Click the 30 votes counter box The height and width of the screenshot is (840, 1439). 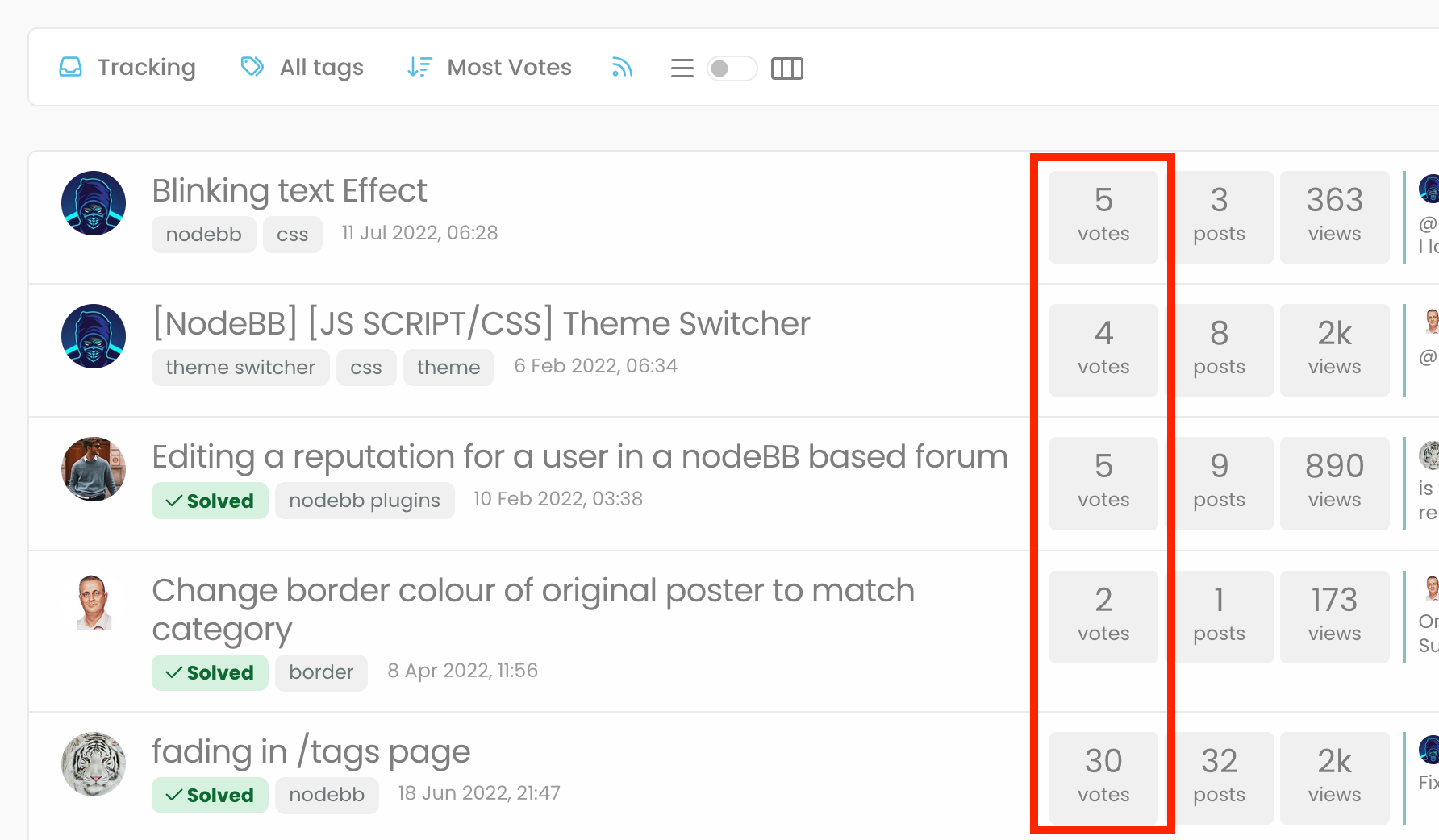[1103, 777]
